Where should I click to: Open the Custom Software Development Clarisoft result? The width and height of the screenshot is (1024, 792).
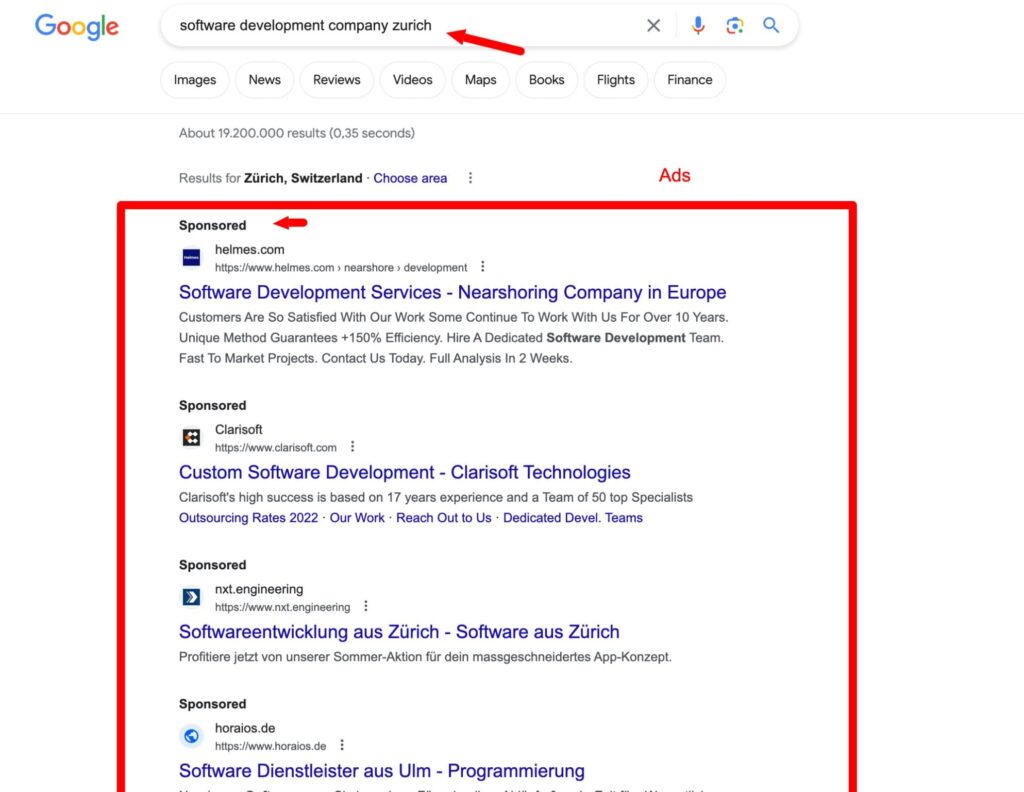pos(404,471)
